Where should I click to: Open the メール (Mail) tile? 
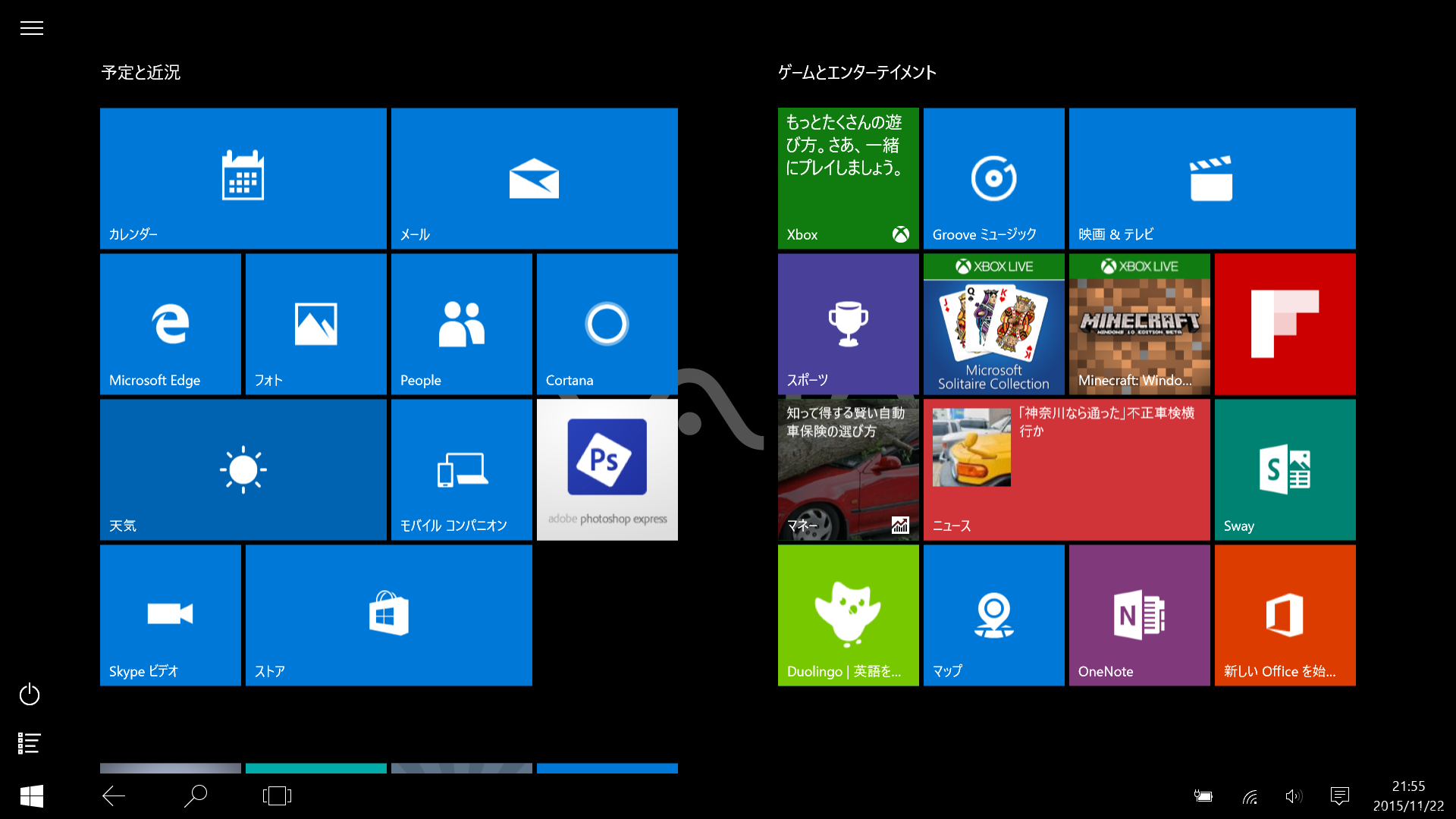pyautogui.click(x=534, y=178)
